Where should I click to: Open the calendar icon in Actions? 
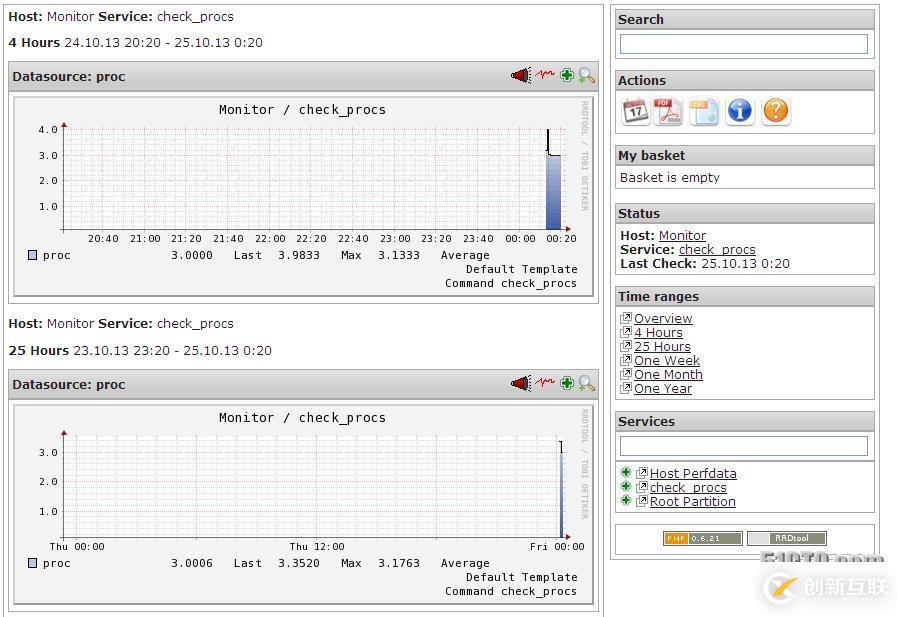[635, 111]
